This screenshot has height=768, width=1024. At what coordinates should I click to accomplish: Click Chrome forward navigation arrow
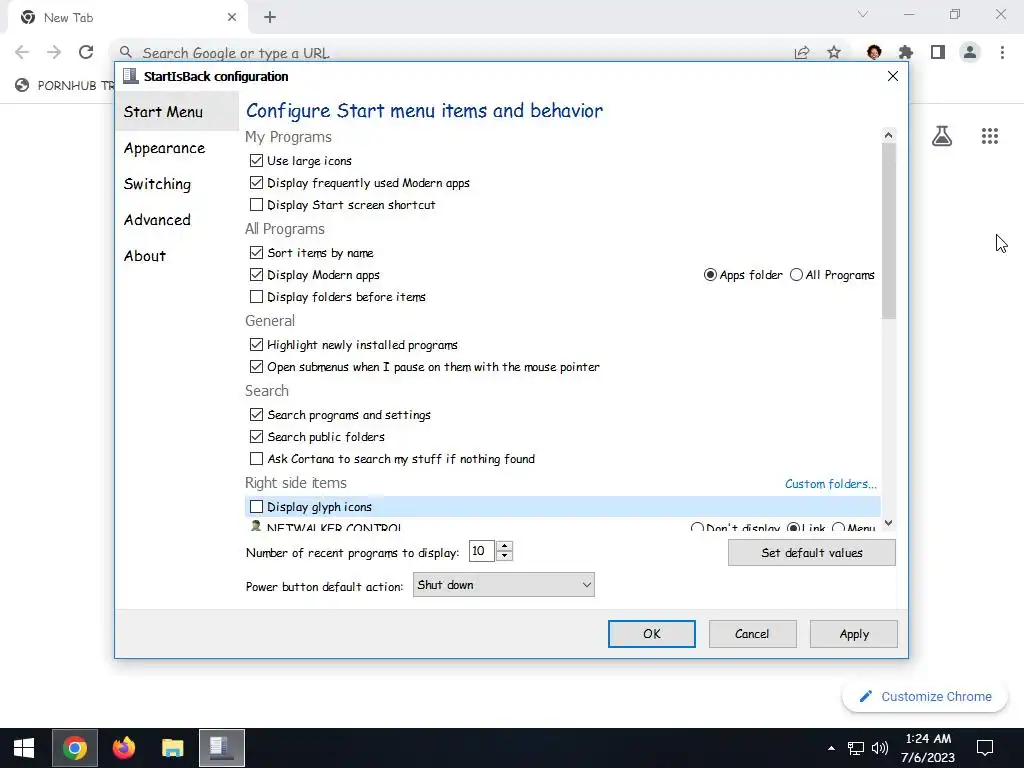(x=54, y=52)
